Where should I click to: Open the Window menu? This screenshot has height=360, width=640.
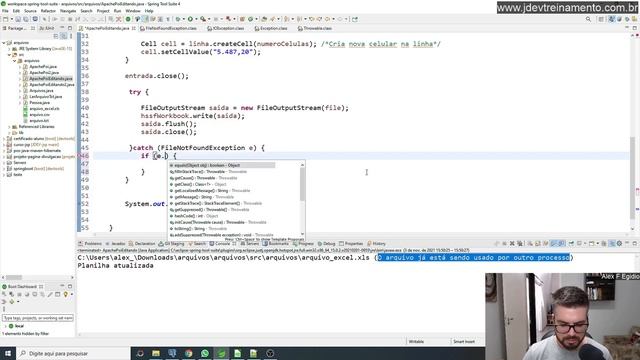[x=133, y=11]
